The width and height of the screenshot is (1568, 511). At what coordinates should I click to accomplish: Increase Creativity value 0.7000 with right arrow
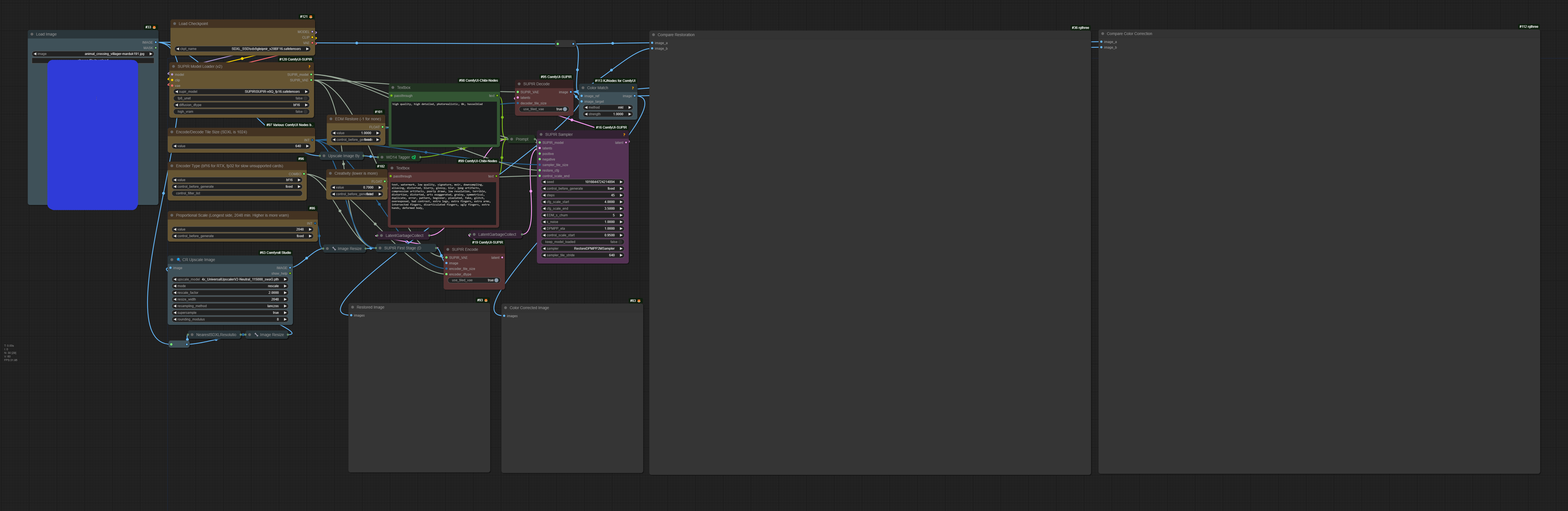[x=380, y=187]
